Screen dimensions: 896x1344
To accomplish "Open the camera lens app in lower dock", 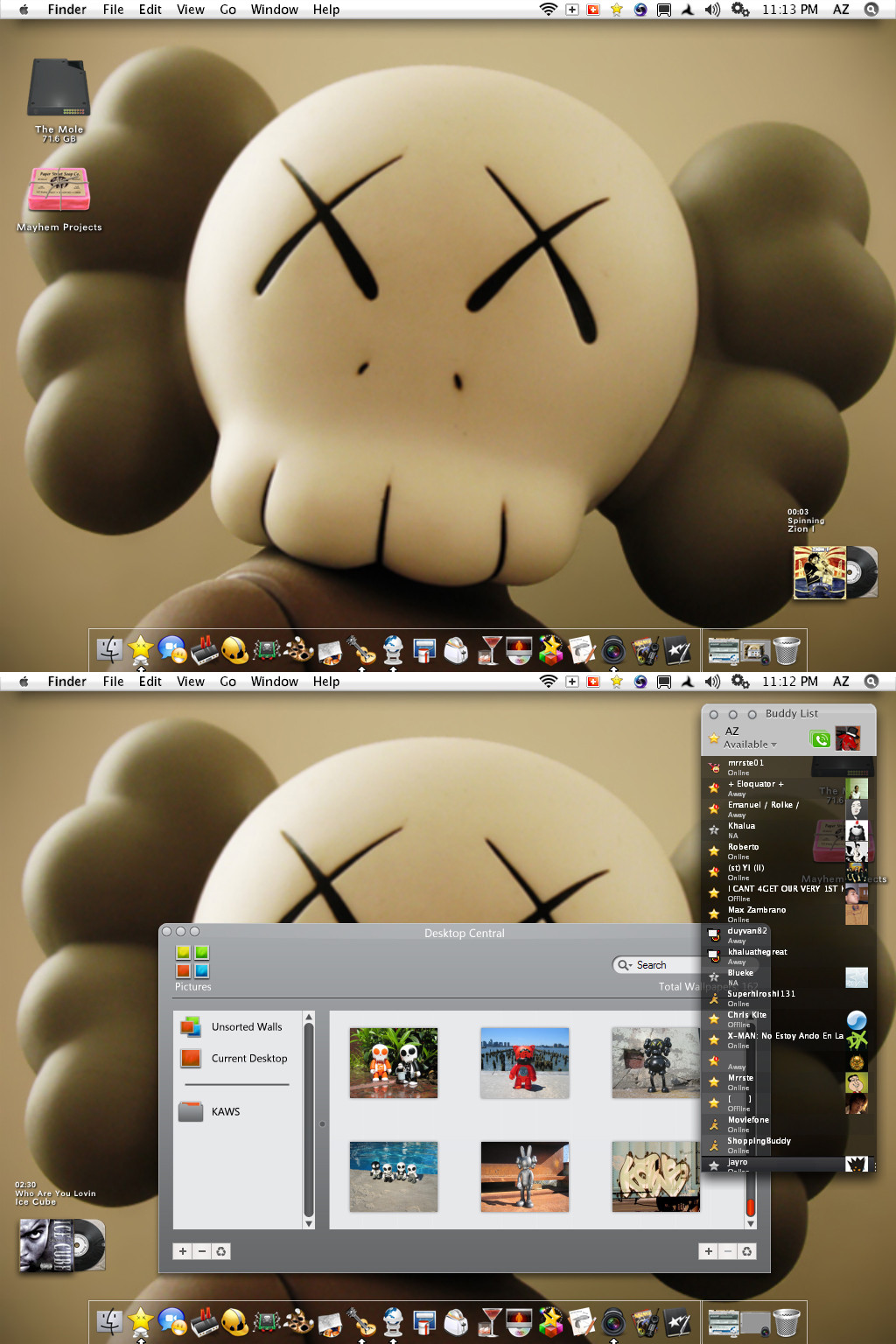I will click(613, 1322).
